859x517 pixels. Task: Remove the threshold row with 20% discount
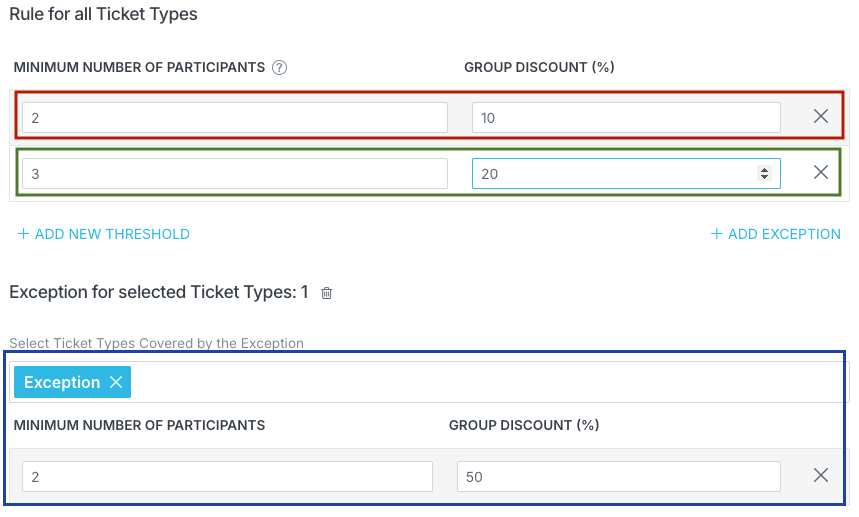(820, 172)
